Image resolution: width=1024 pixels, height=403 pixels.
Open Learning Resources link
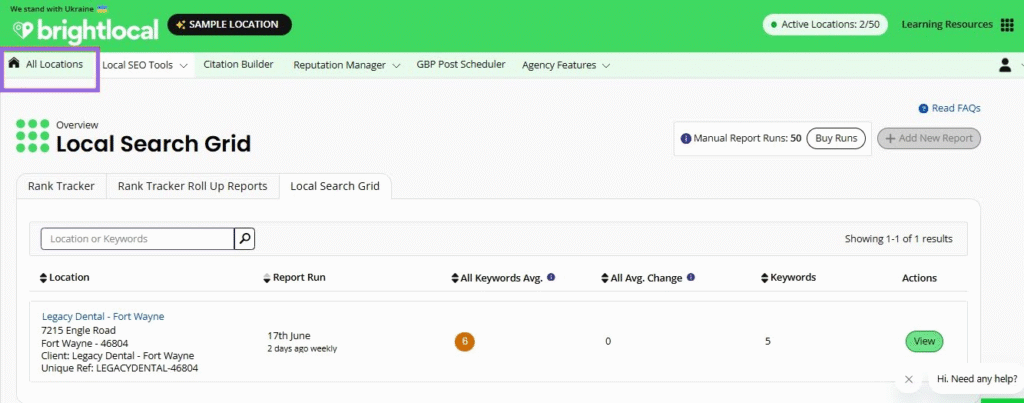[x=947, y=25]
